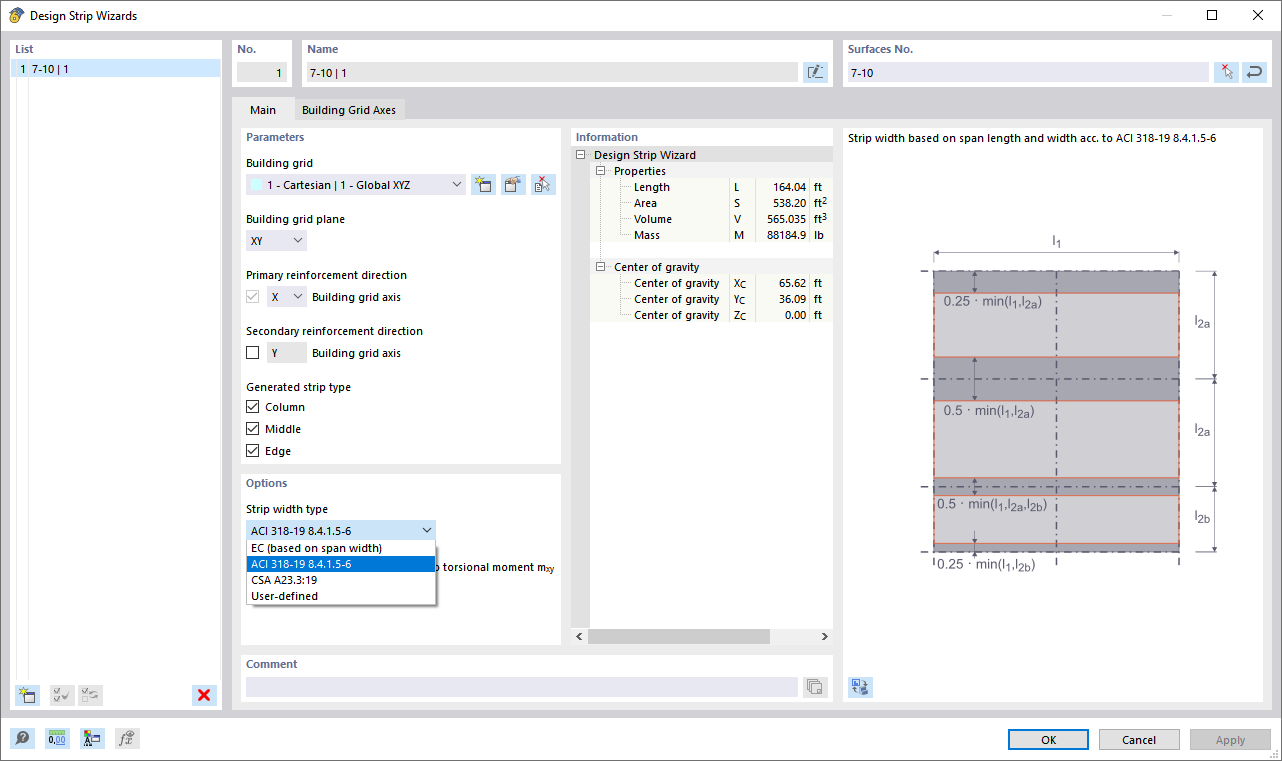Click the OK button
The image size is (1282, 761).
point(1047,739)
